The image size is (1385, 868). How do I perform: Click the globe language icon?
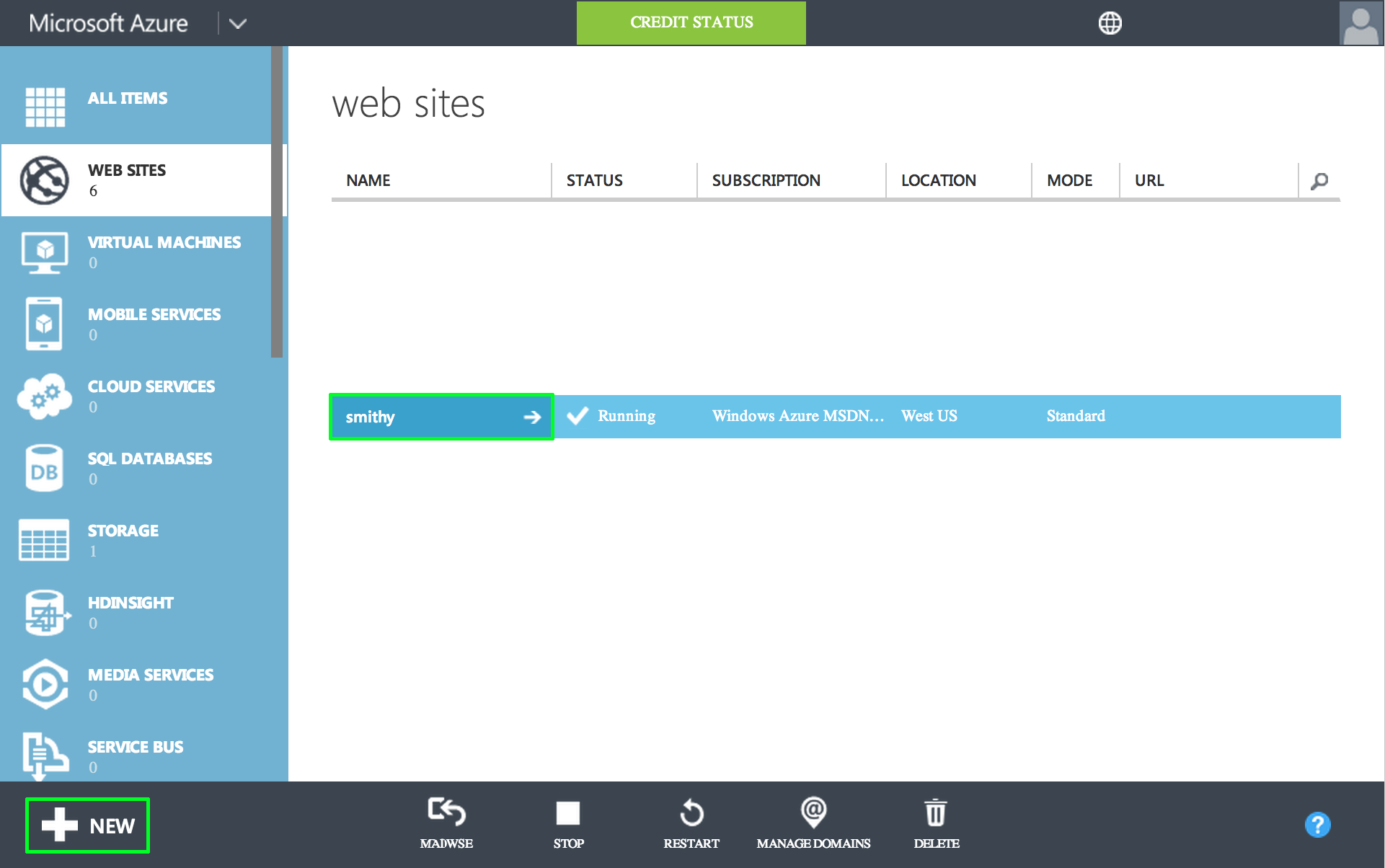pyautogui.click(x=1110, y=23)
